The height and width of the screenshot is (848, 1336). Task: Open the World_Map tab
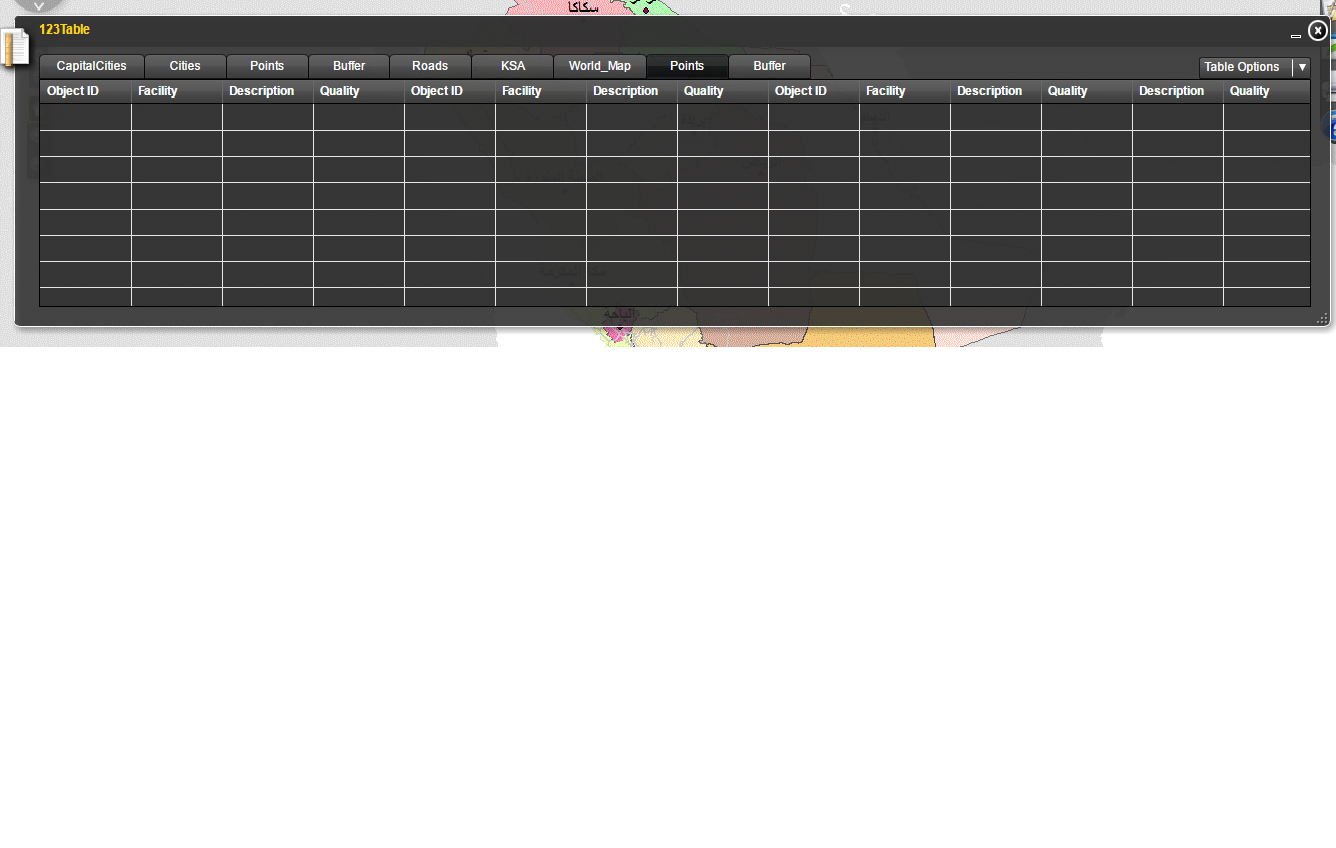point(600,66)
